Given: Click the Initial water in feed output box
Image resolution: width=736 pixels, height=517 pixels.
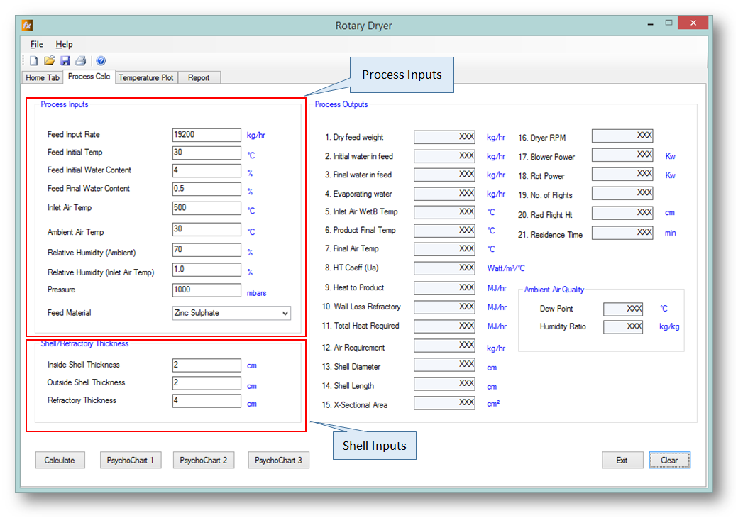Looking at the screenshot, I should [x=445, y=155].
